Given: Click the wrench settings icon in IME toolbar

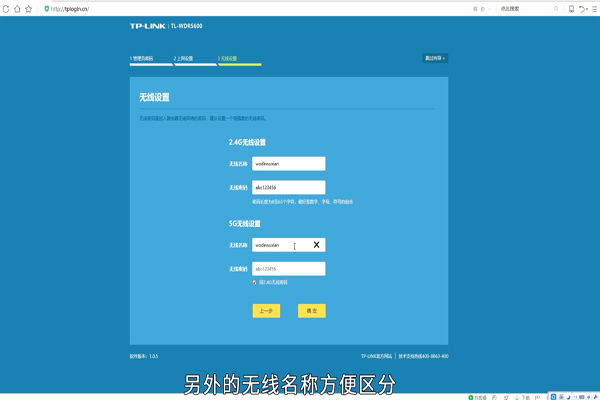Looking at the screenshot, I should point(596,397).
